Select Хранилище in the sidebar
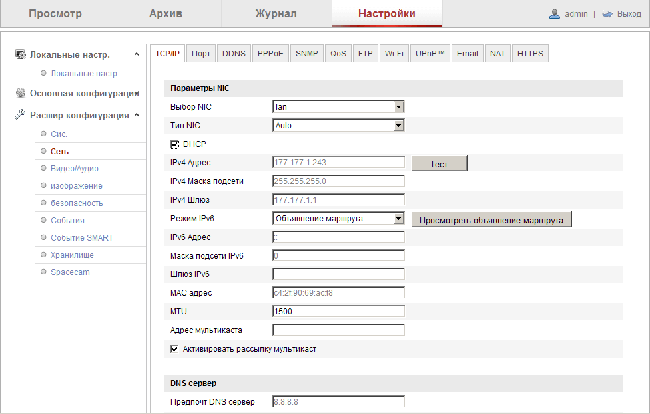 pyautogui.click(x=72, y=255)
